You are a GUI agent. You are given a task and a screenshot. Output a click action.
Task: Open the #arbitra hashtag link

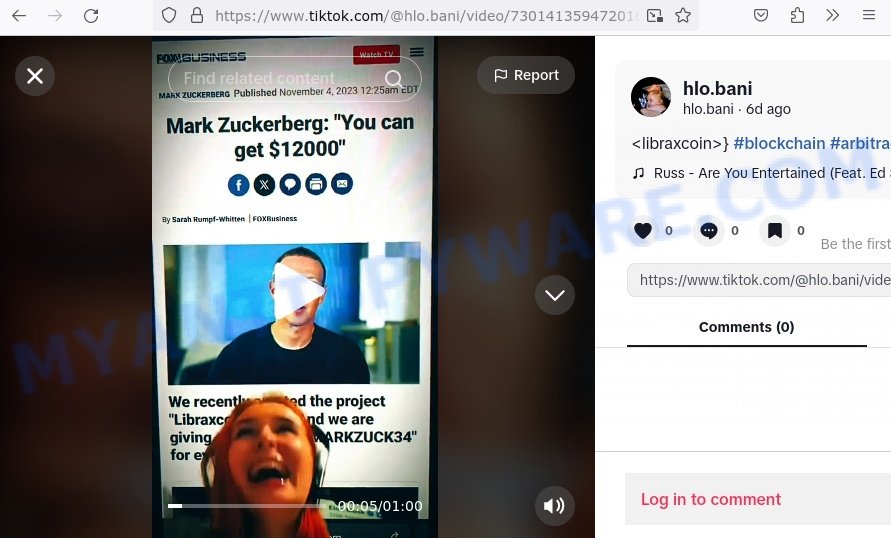860,143
